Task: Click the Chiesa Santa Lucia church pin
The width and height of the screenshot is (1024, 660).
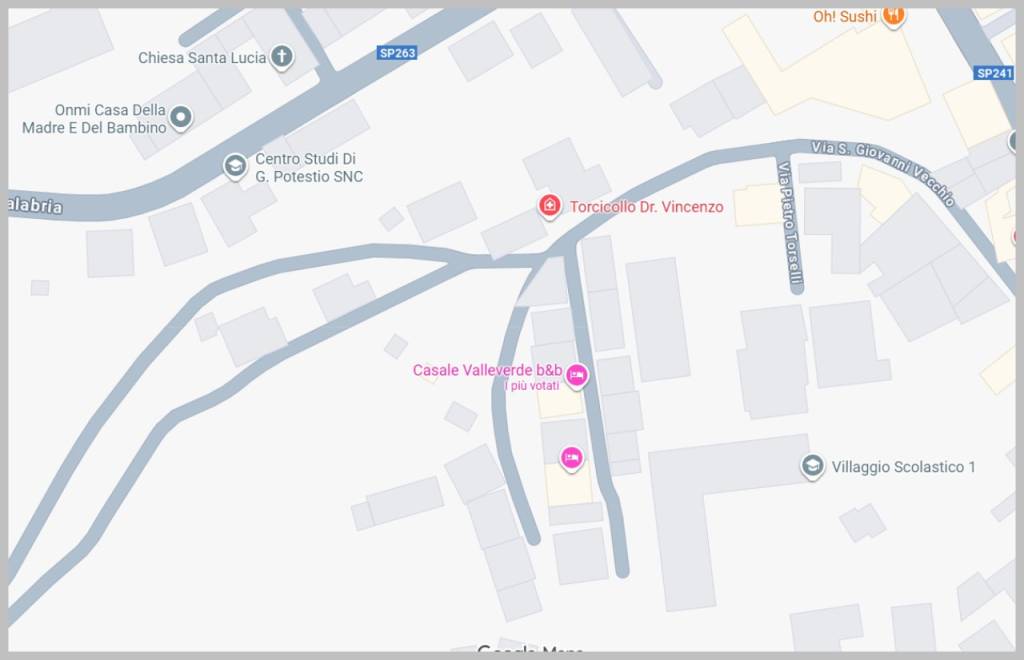Action: [x=282, y=57]
